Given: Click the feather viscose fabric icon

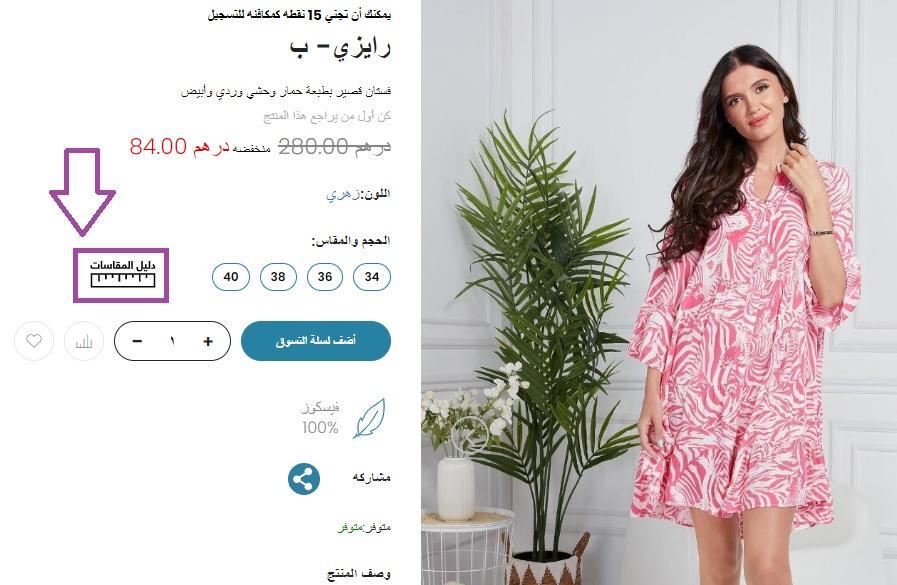Looking at the screenshot, I should click(370, 419).
